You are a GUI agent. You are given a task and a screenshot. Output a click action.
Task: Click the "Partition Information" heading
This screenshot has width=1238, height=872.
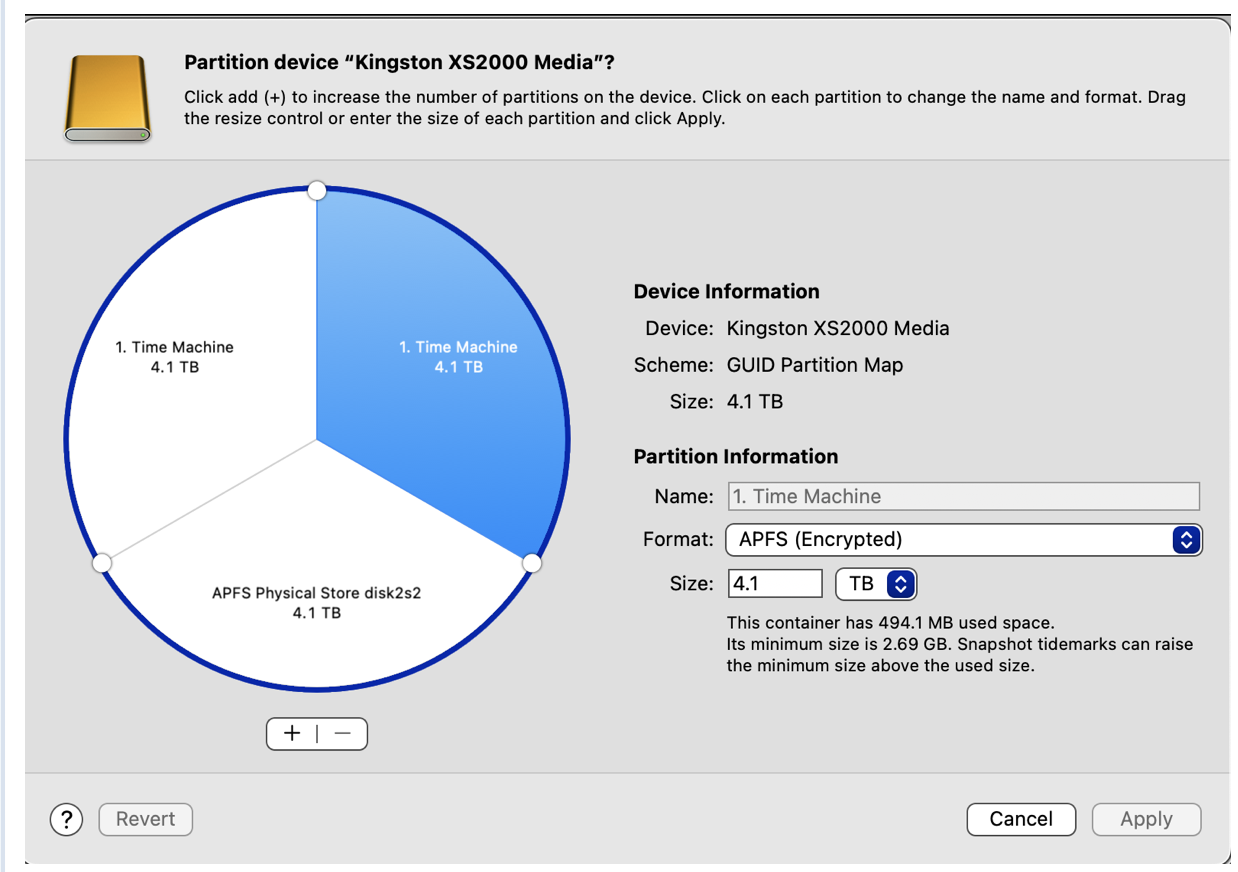pyautogui.click(x=736, y=457)
